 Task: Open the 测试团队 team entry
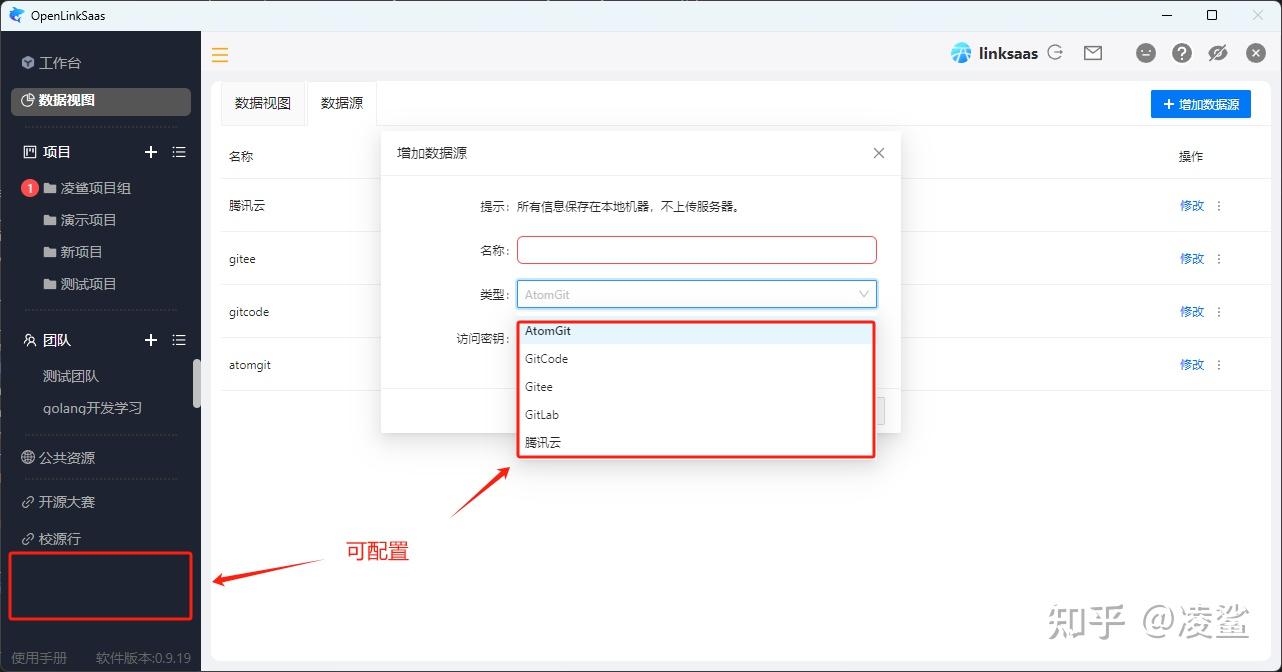[71, 375]
